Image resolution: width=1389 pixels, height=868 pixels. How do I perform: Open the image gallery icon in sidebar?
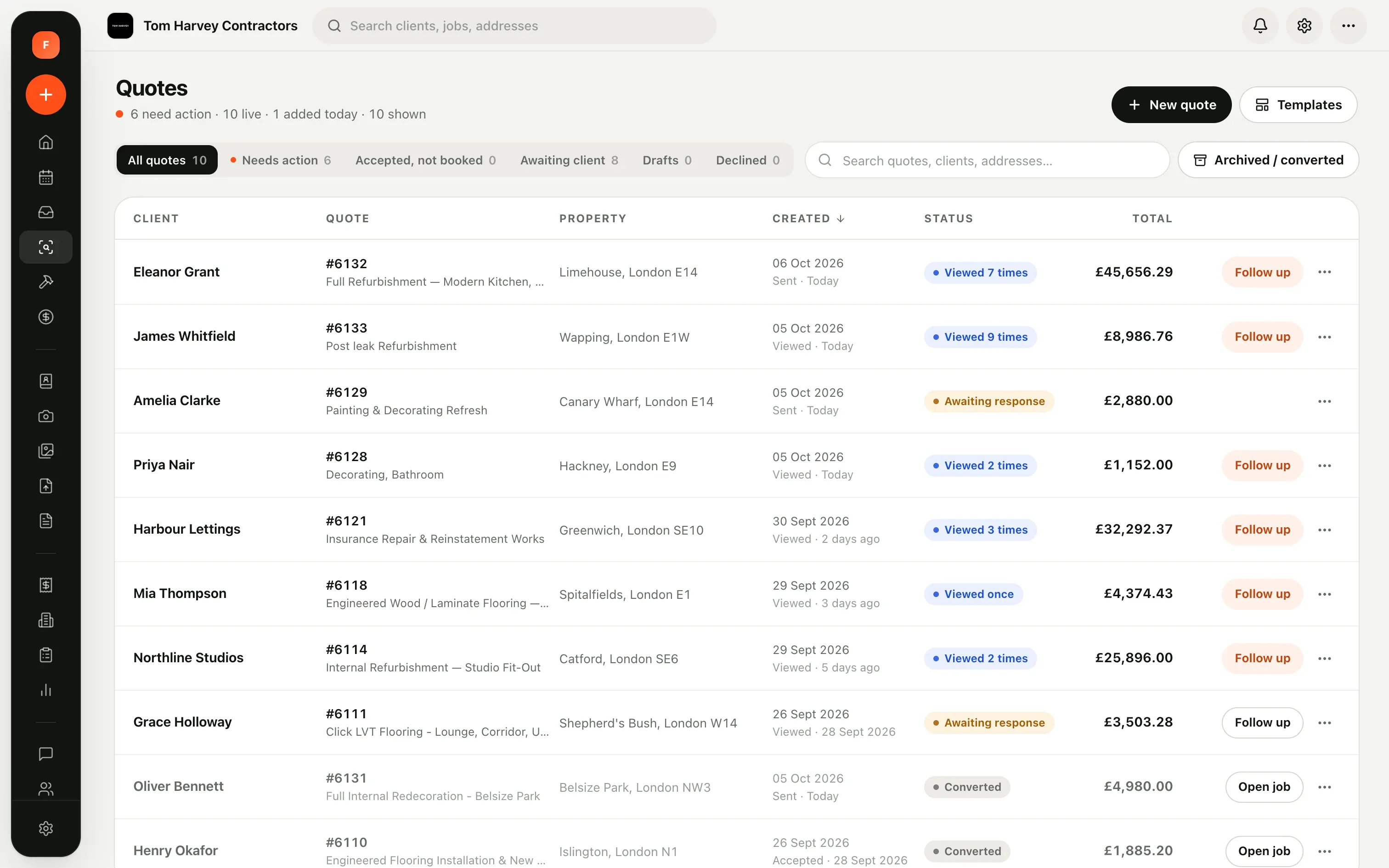click(x=46, y=451)
